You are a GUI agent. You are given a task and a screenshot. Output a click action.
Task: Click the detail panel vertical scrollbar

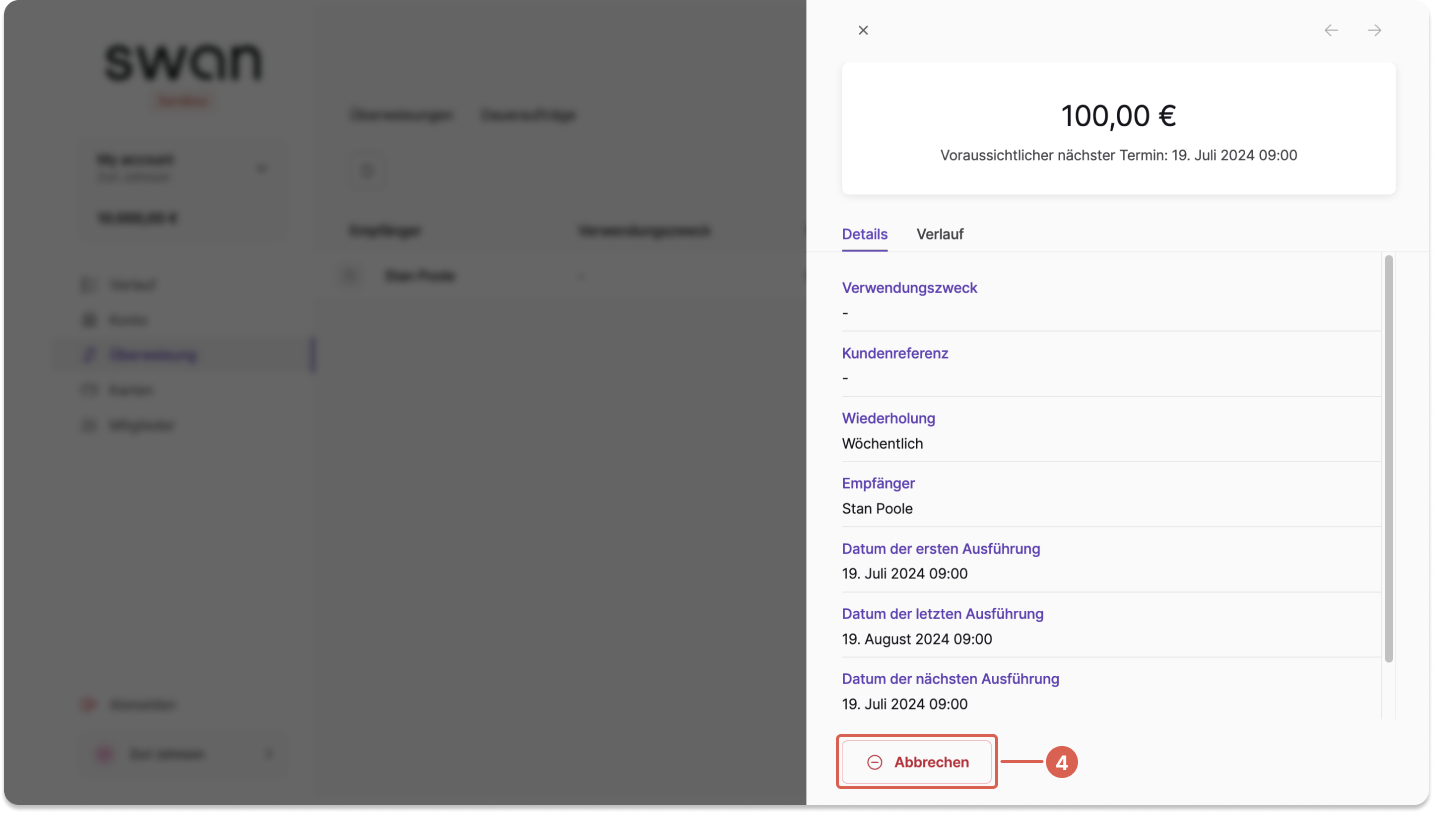(1388, 458)
